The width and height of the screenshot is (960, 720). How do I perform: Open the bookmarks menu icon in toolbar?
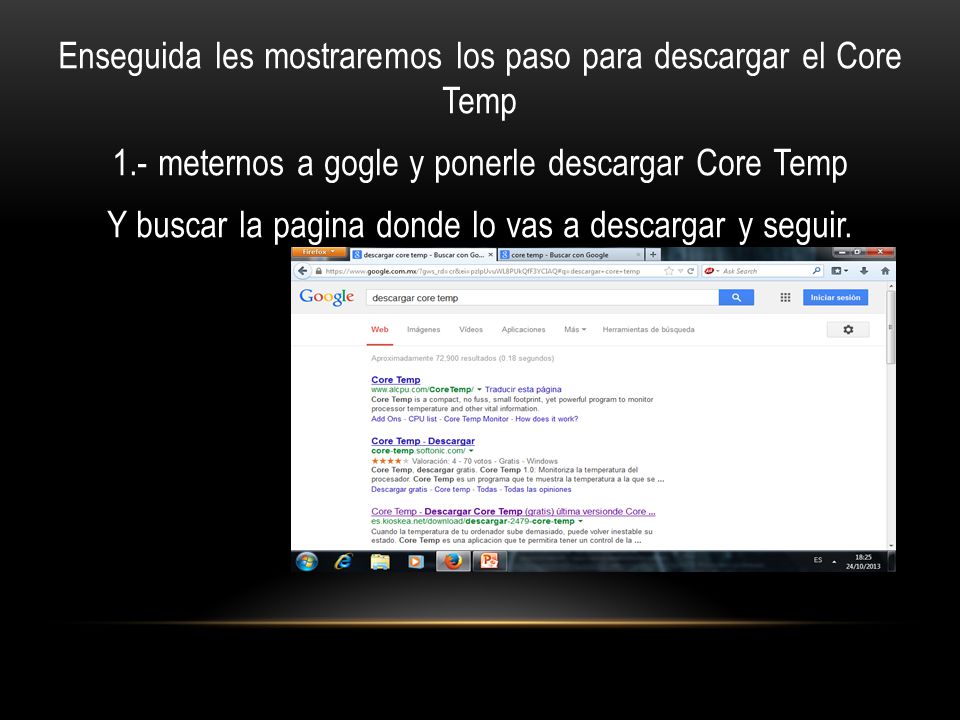(836, 271)
